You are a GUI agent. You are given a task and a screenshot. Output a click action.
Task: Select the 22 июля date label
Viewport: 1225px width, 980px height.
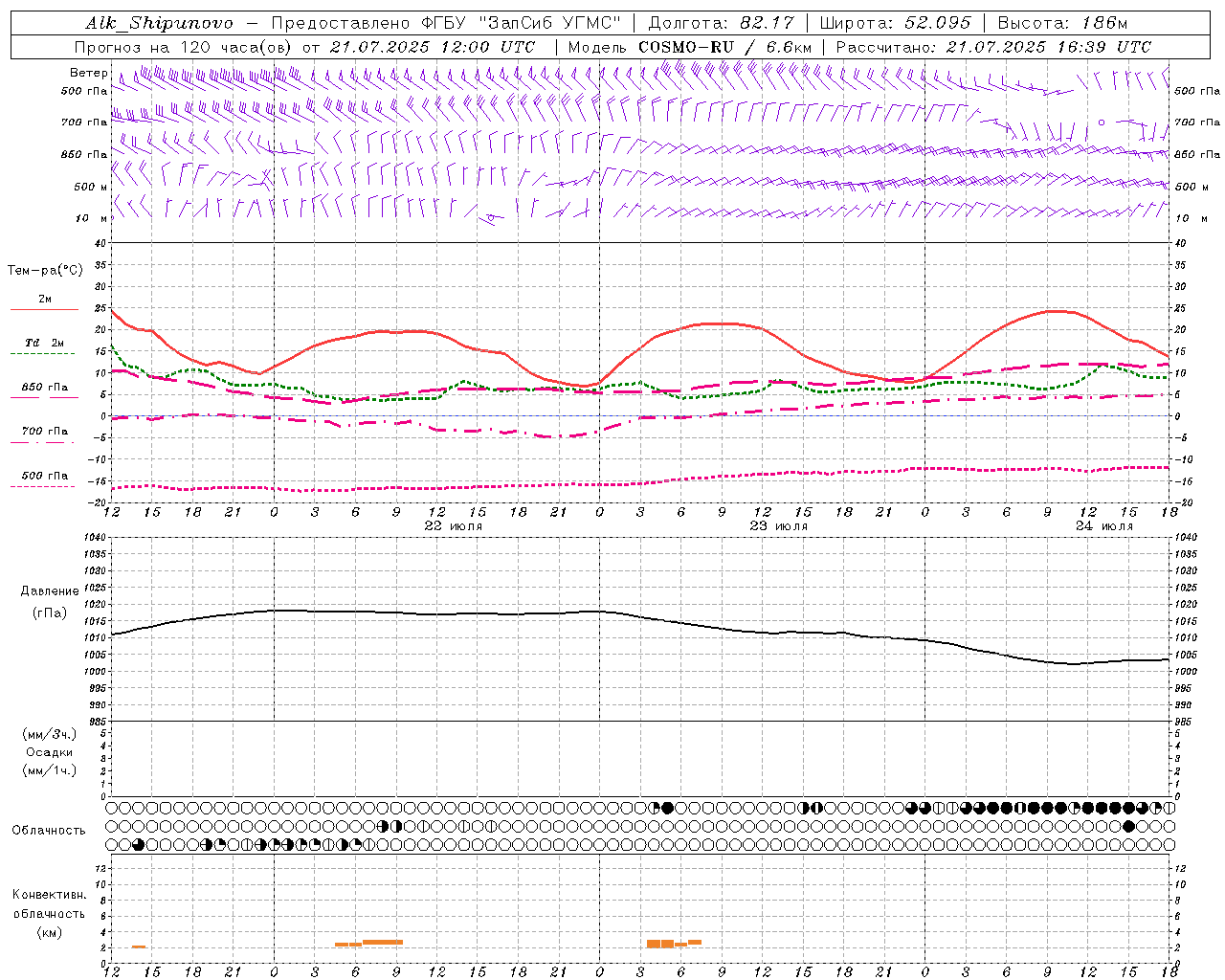click(454, 526)
